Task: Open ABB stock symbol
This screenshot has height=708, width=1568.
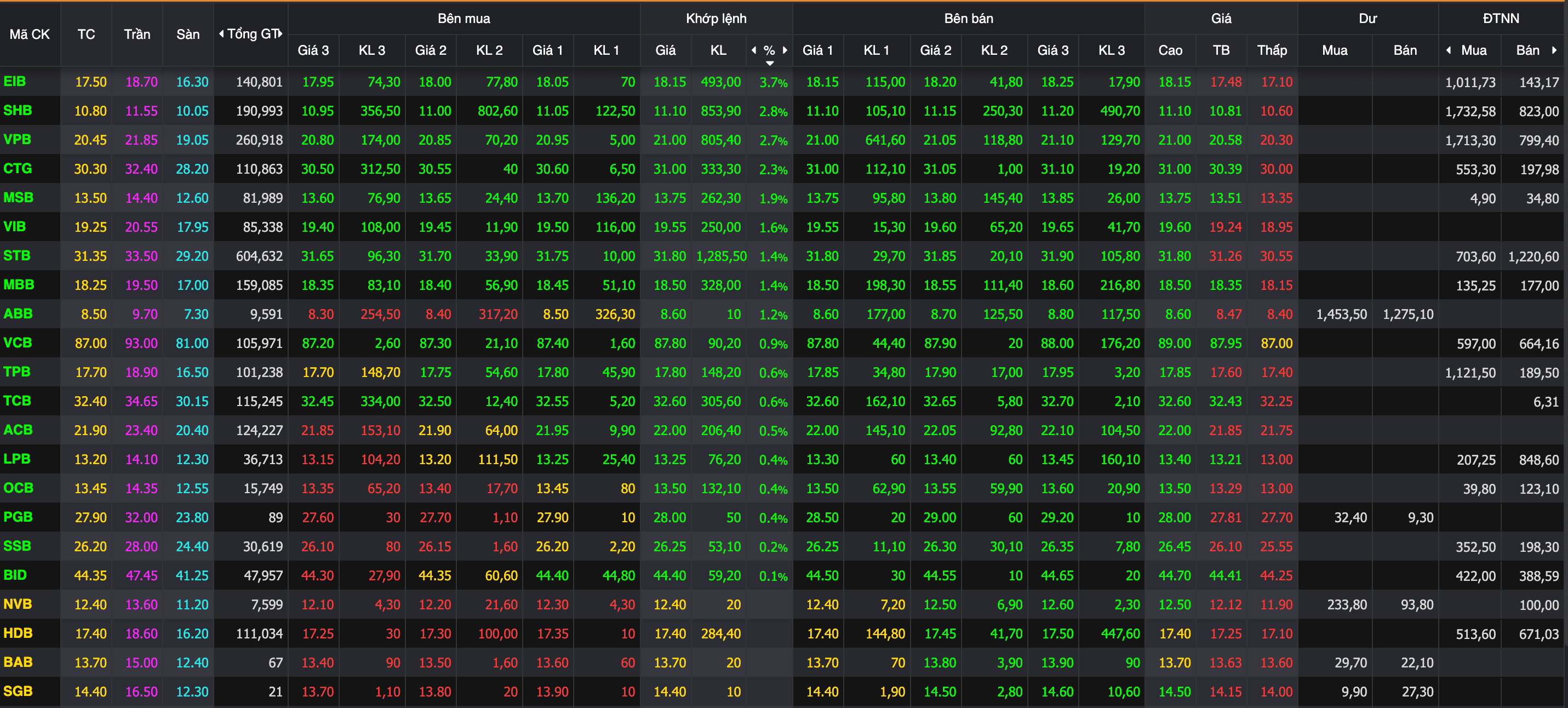Action: click(x=18, y=313)
